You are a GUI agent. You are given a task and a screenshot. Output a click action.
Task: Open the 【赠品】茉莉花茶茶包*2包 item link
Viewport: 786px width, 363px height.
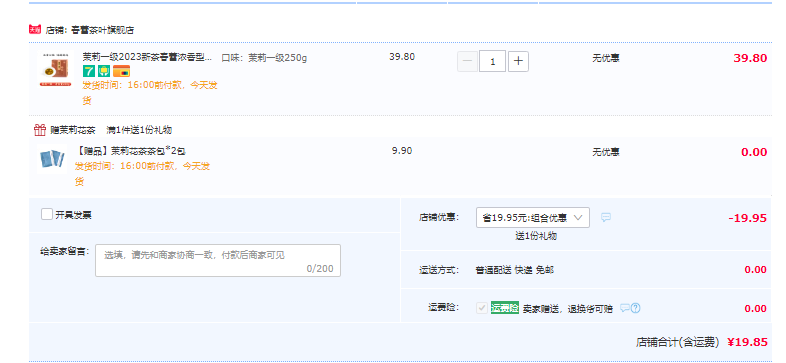click(130, 151)
